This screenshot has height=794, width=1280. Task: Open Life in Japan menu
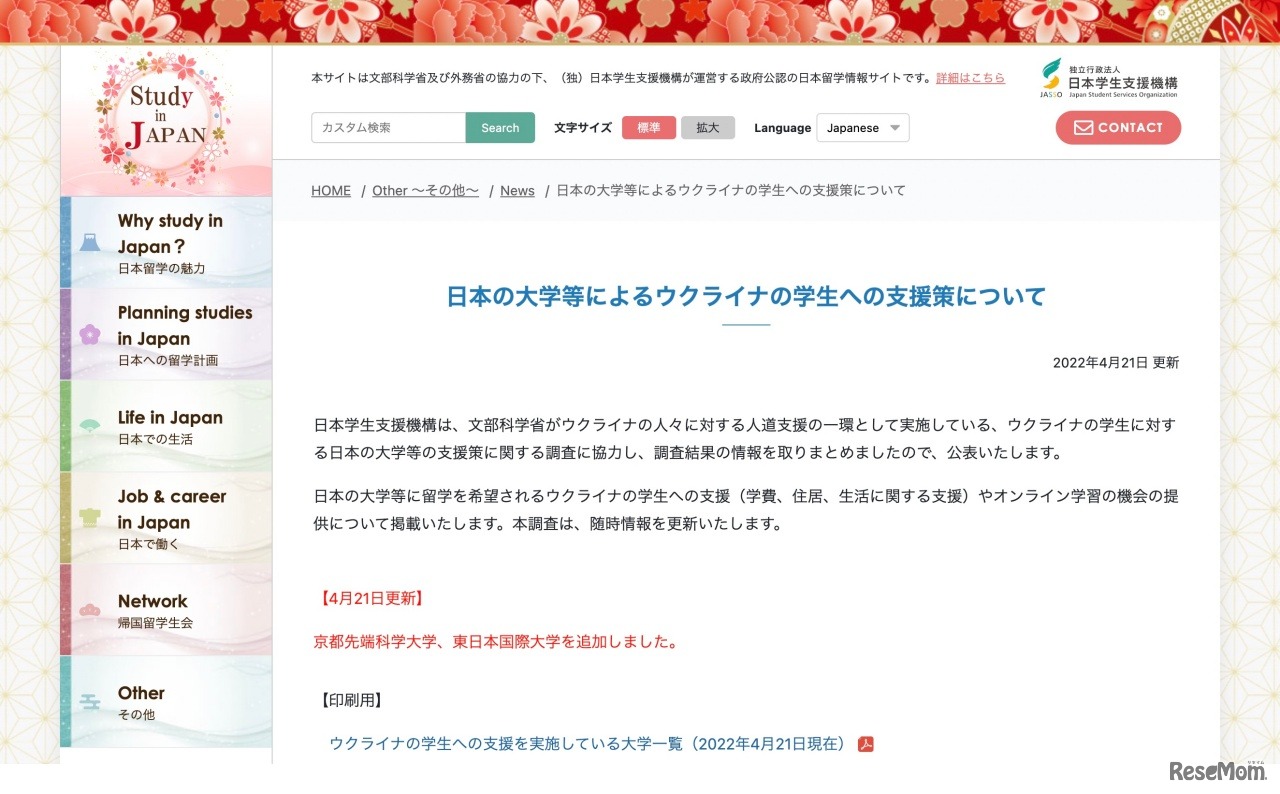[166, 426]
